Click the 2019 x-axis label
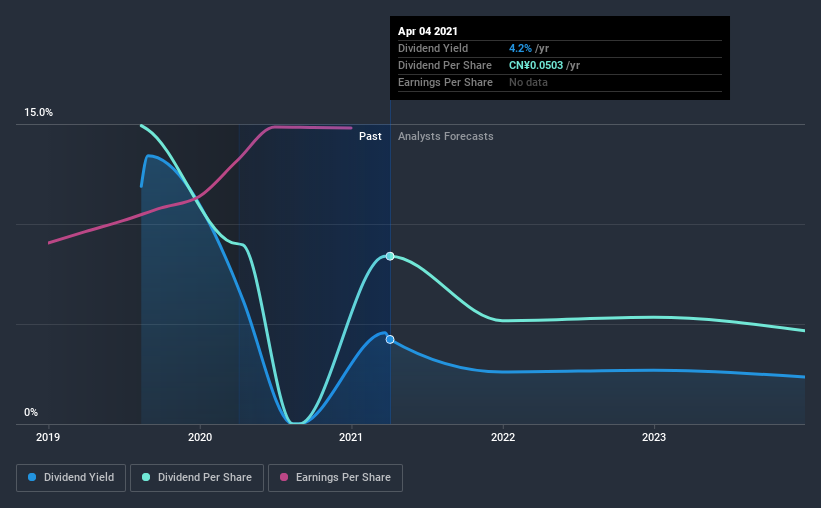The height and width of the screenshot is (508, 821). click(48, 437)
